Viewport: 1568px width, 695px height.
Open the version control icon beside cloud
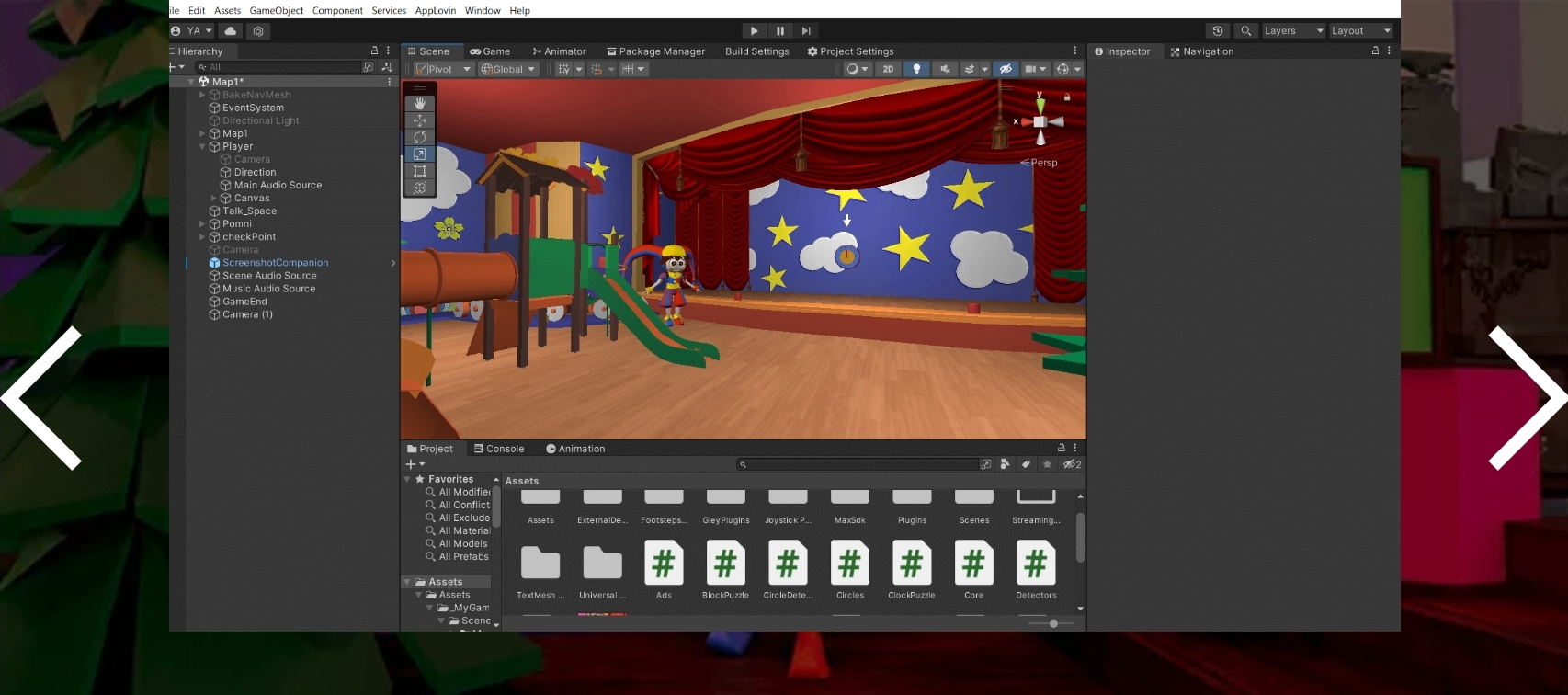coord(258,30)
